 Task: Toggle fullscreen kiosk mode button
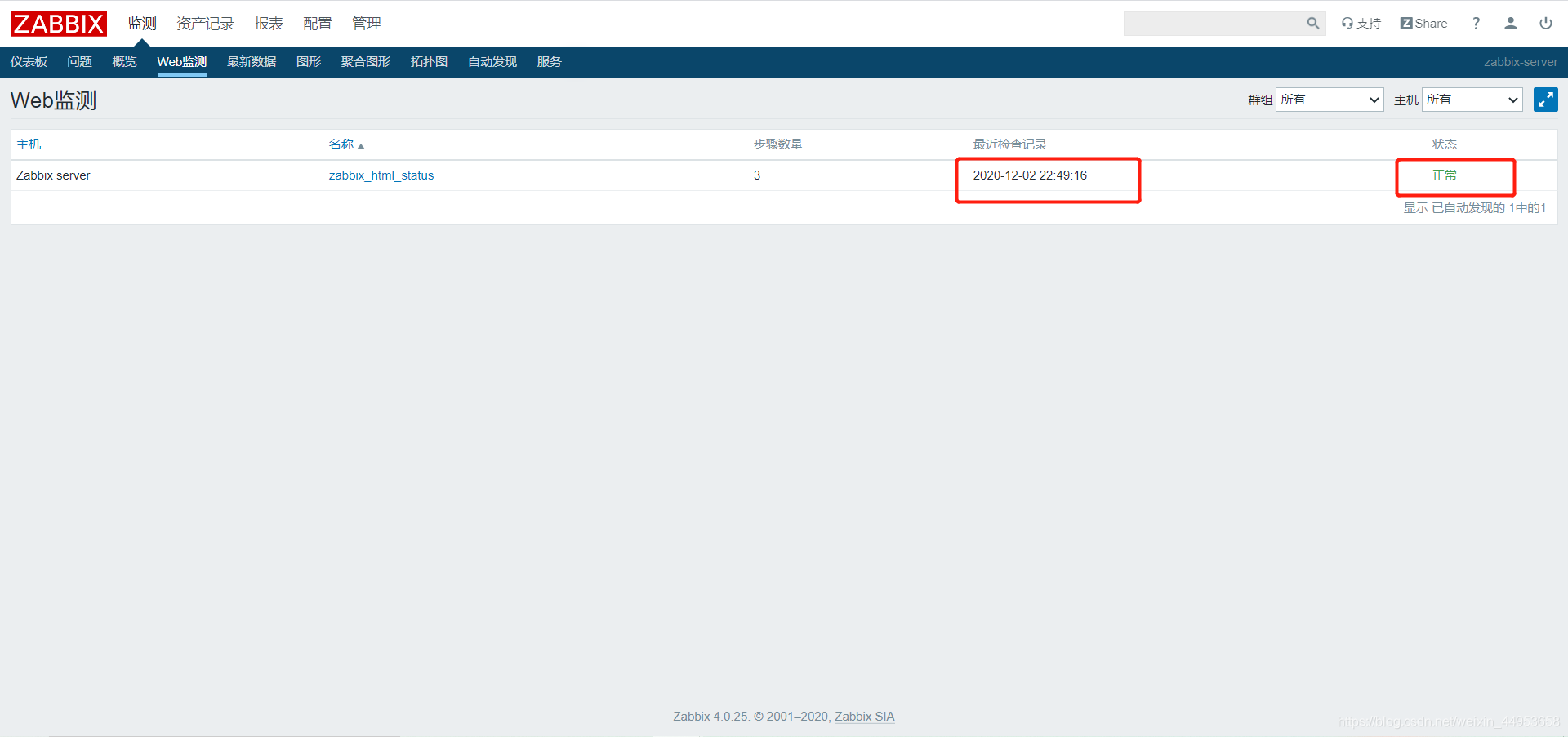(1546, 100)
